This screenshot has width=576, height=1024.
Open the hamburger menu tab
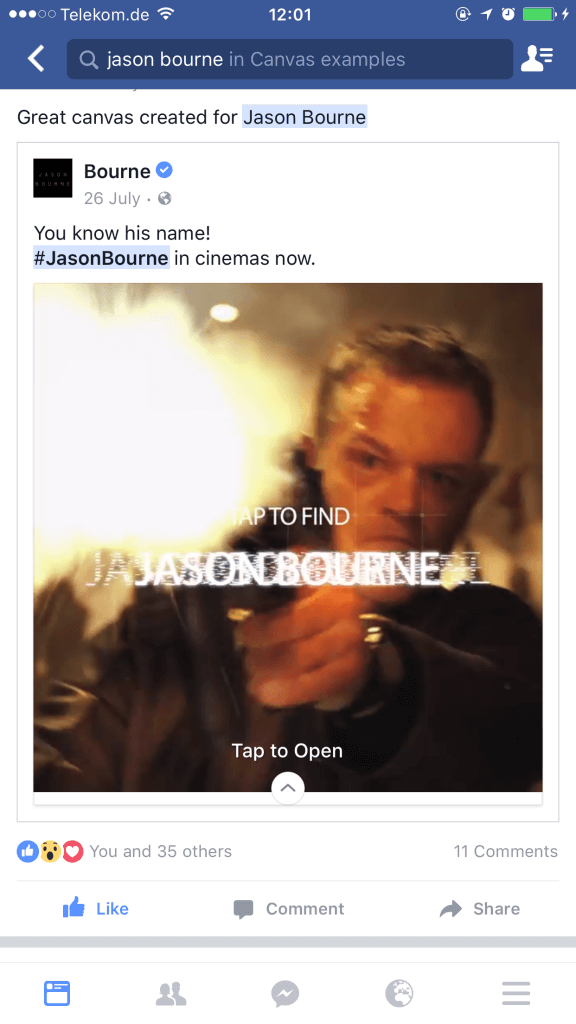[516, 993]
